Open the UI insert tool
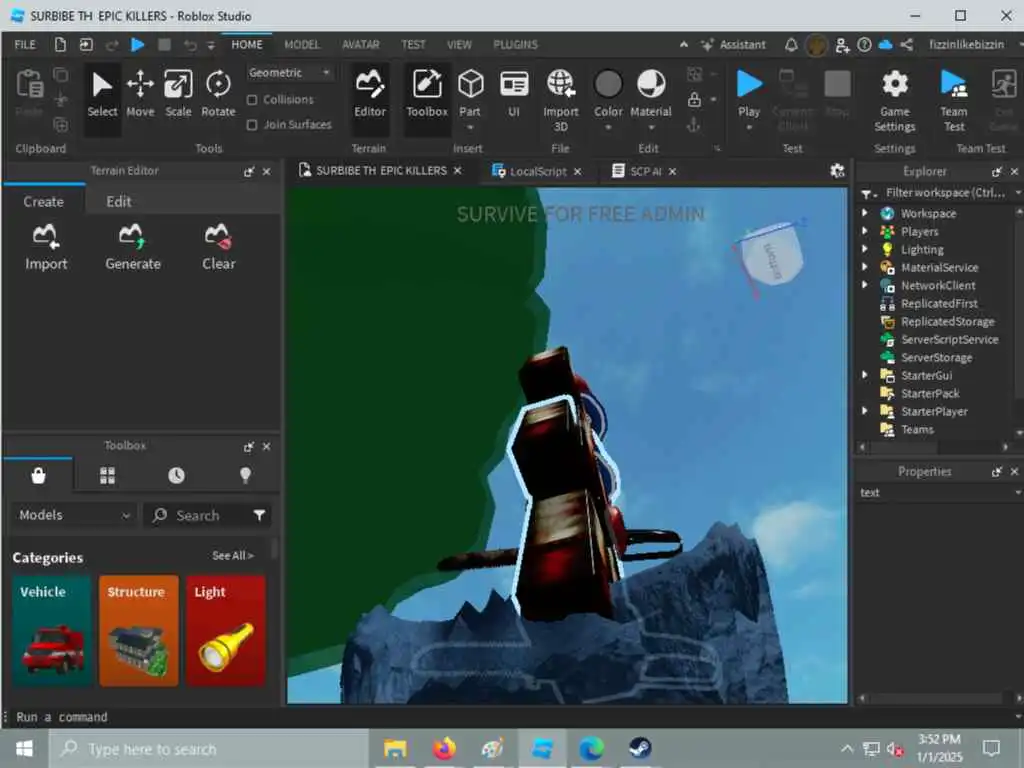This screenshot has height=768, width=1024. click(514, 95)
